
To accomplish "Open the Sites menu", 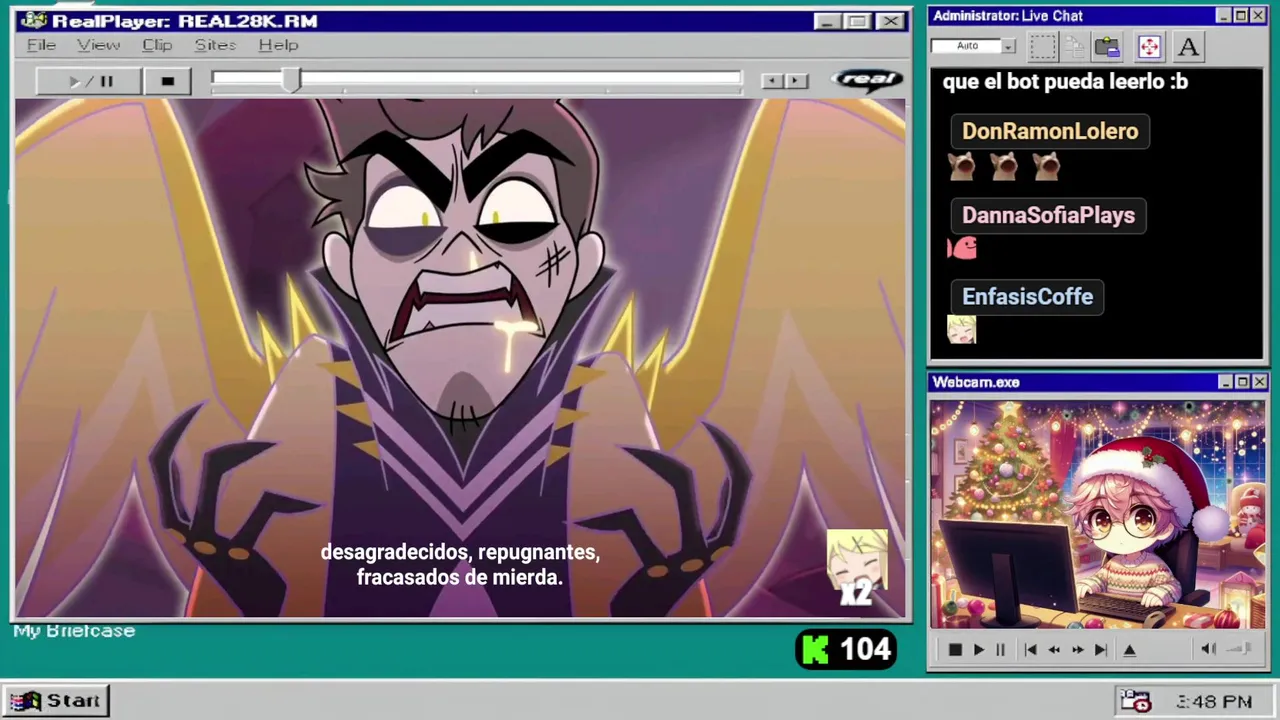I will (215, 45).
